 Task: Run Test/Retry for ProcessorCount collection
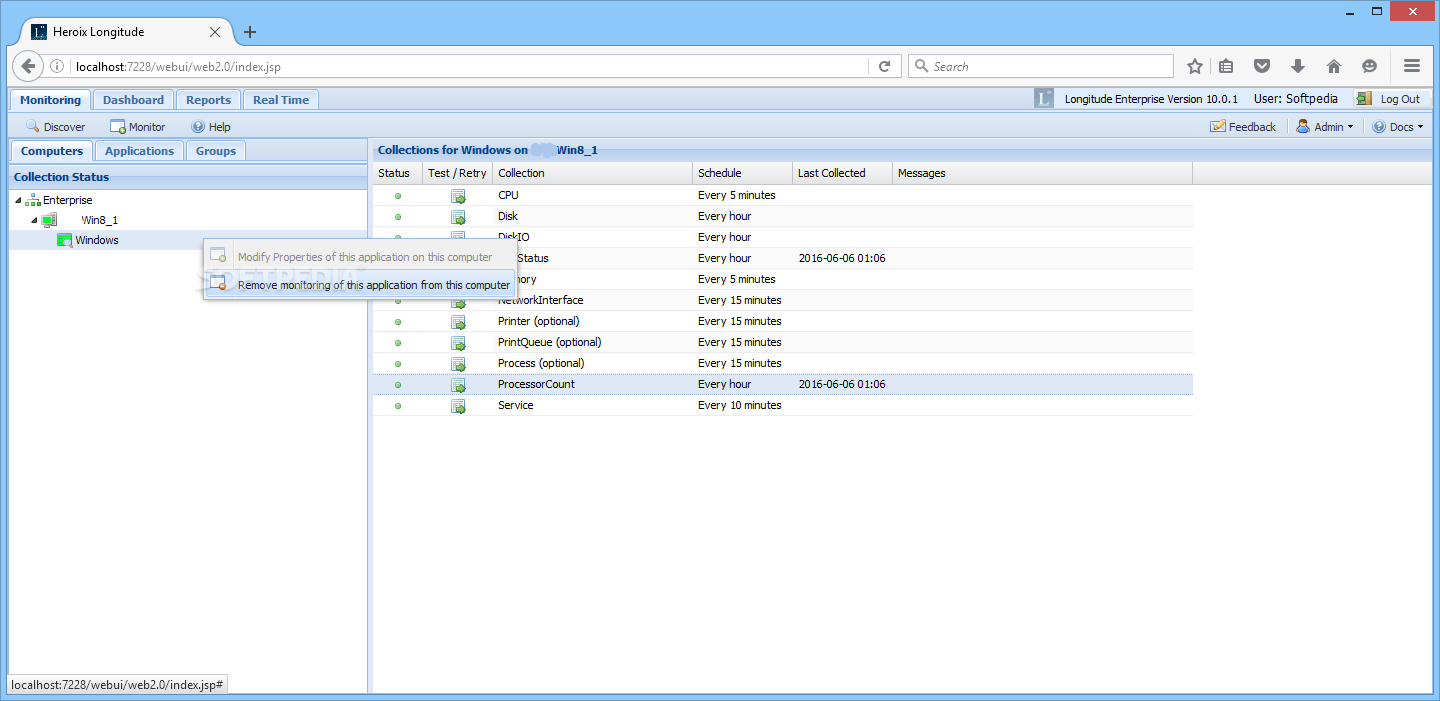(x=458, y=385)
